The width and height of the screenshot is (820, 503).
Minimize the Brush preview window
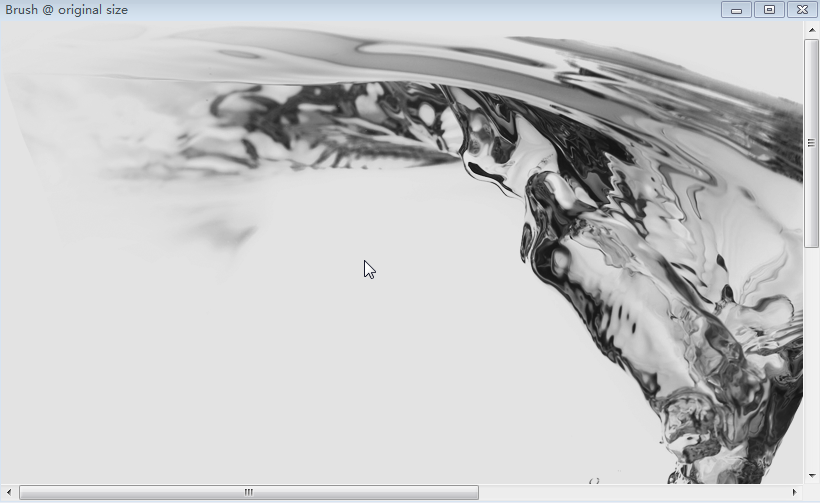(736, 10)
